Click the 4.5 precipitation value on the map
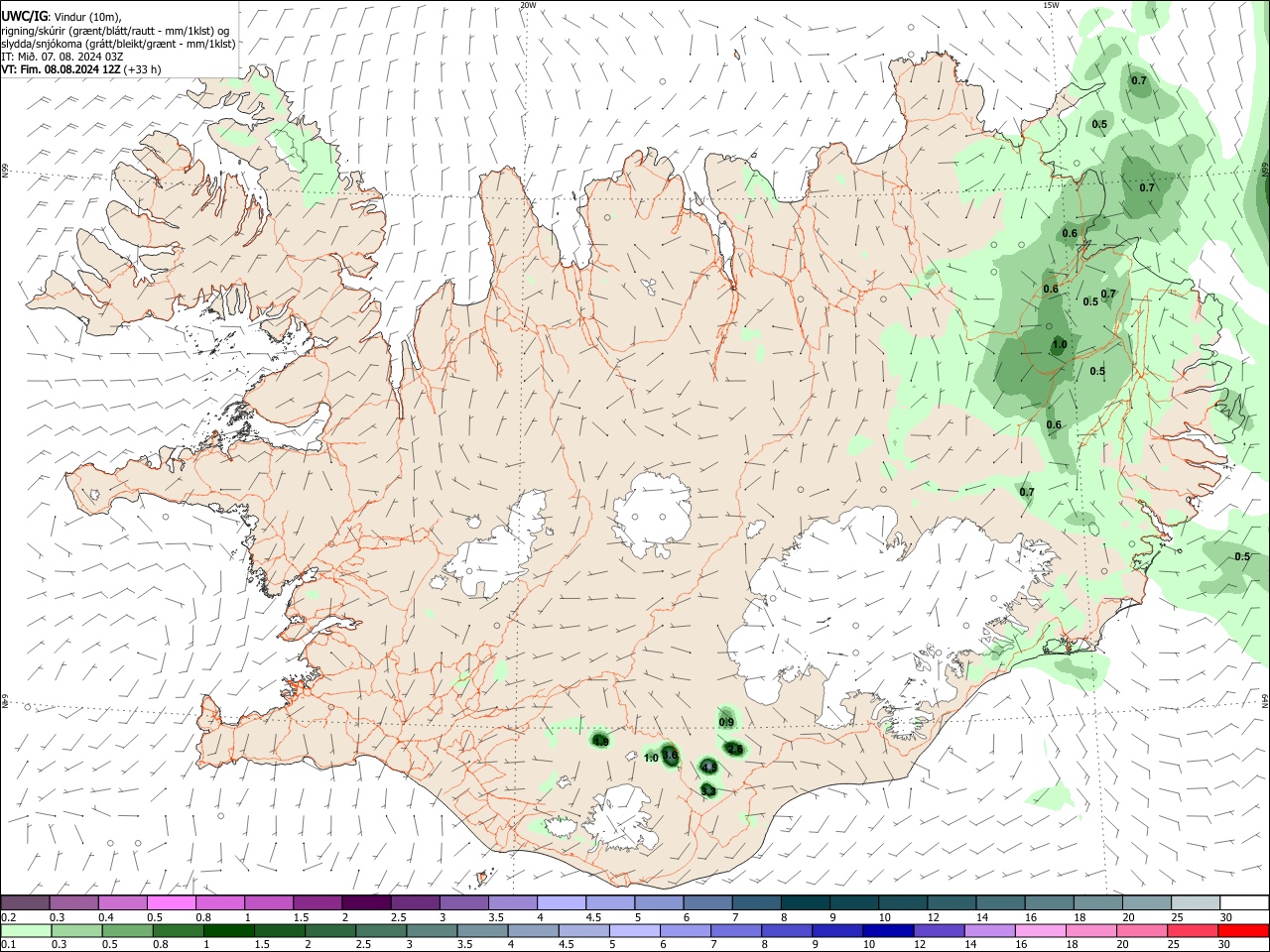This screenshot has width=1270, height=952. 708,767
